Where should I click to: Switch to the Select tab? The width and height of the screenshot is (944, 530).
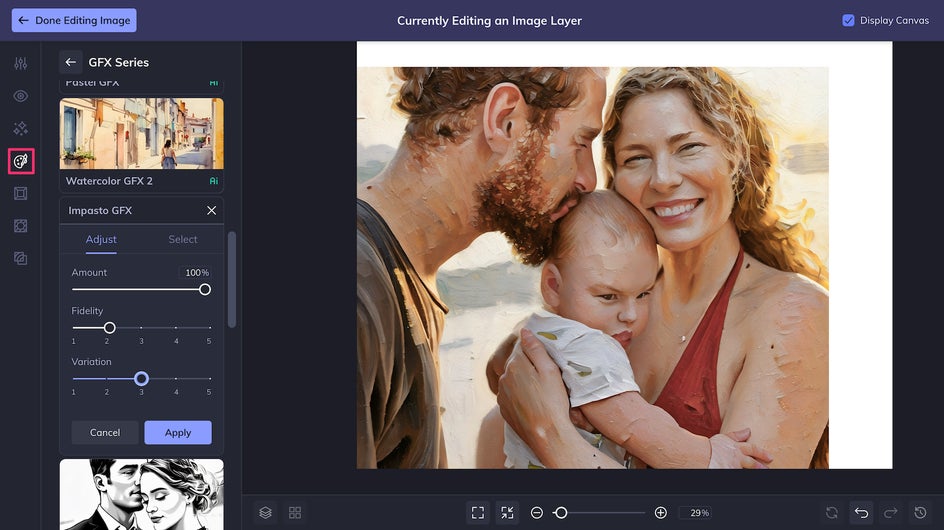182,239
